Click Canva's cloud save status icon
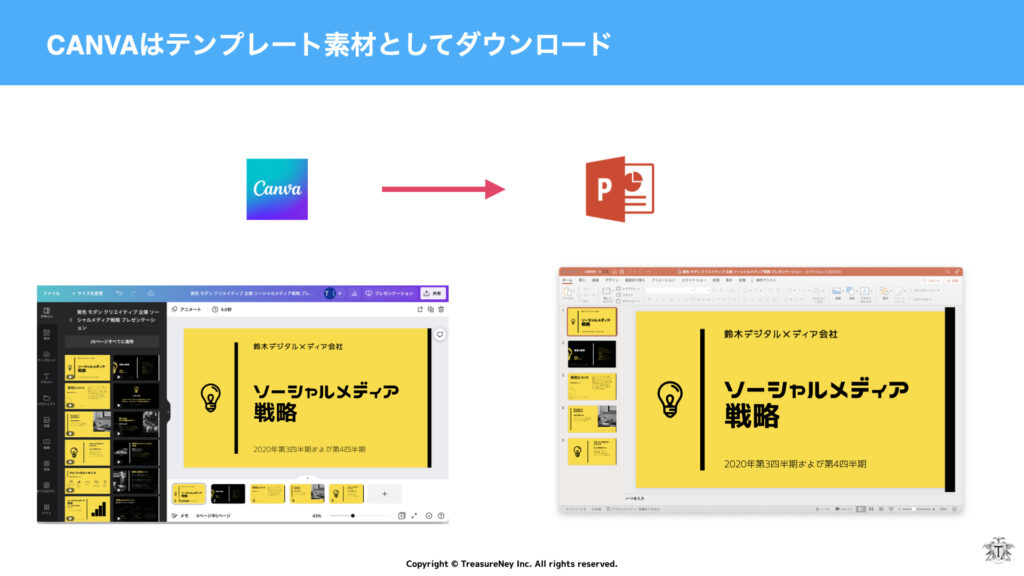Image resolution: width=1024 pixels, height=576 pixels. (151, 294)
